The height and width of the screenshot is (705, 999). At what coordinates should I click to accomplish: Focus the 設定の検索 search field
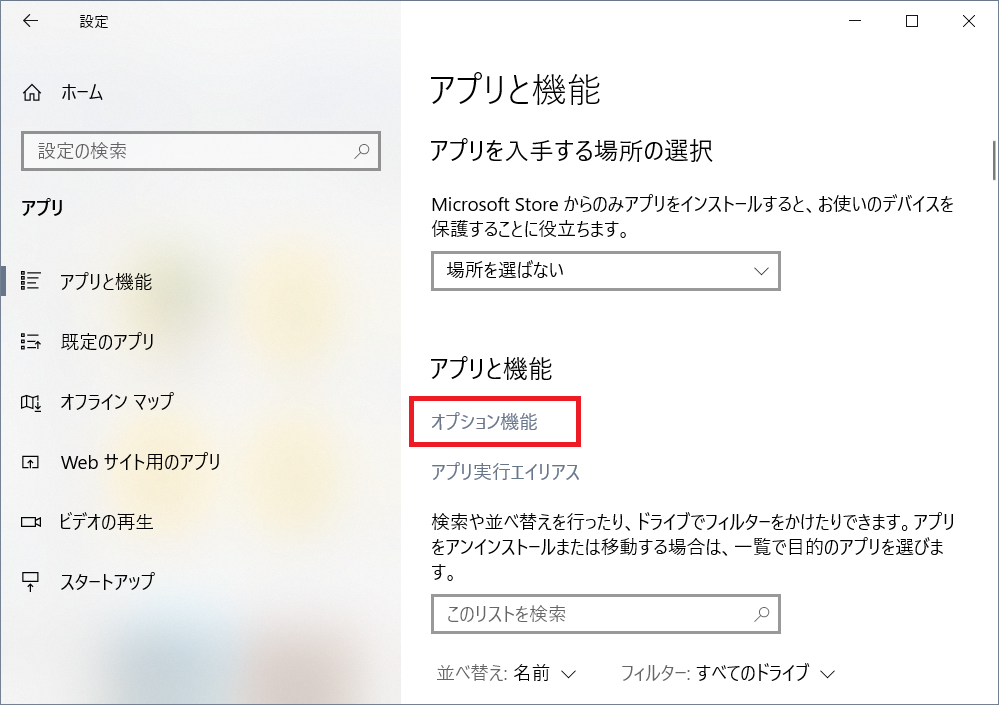(x=201, y=151)
